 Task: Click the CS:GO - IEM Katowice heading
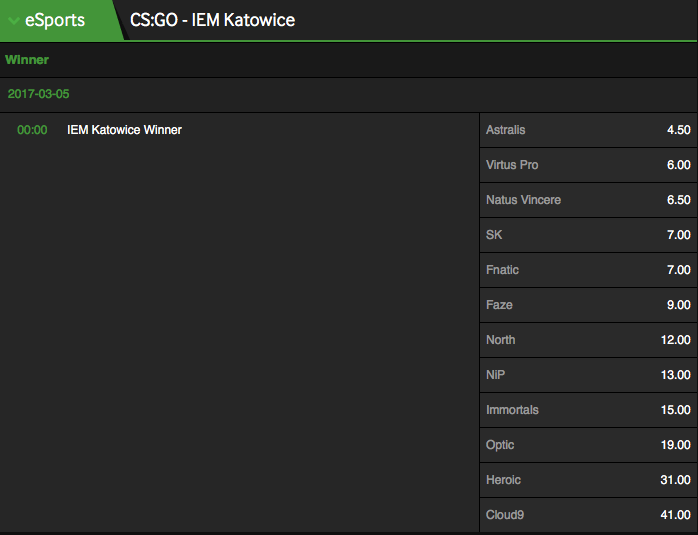(x=212, y=20)
